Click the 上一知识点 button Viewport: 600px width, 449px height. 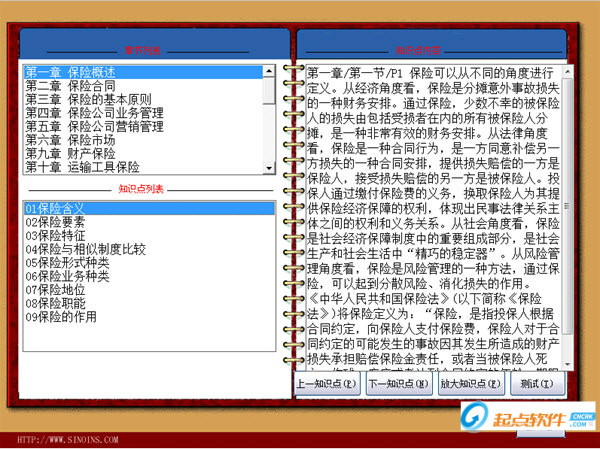327,384
